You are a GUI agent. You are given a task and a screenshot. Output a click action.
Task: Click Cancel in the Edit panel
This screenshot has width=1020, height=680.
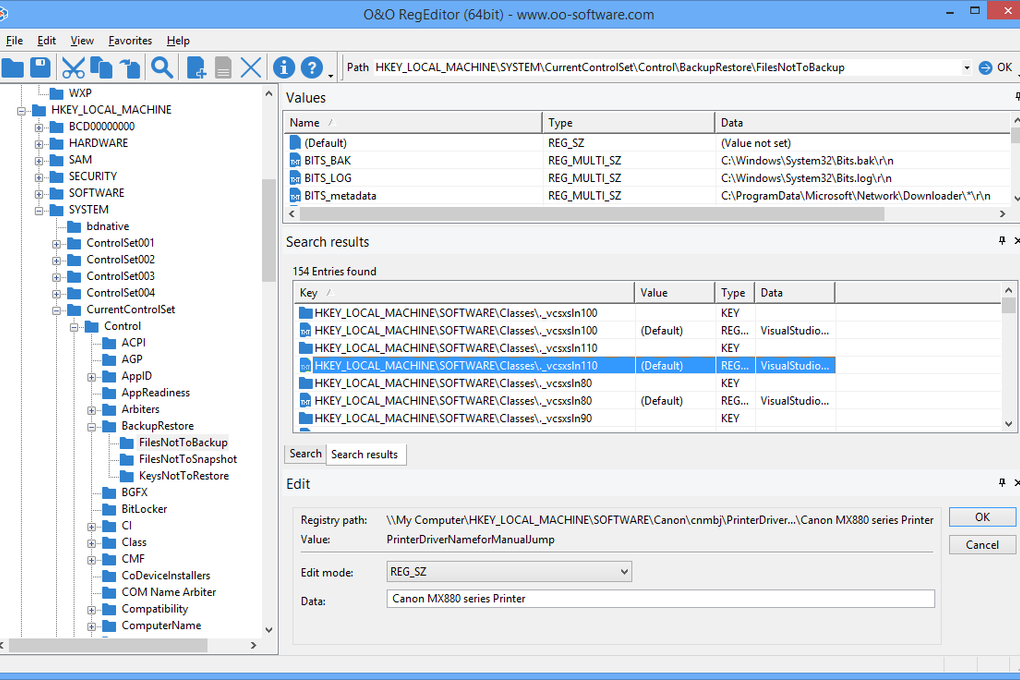(x=982, y=545)
